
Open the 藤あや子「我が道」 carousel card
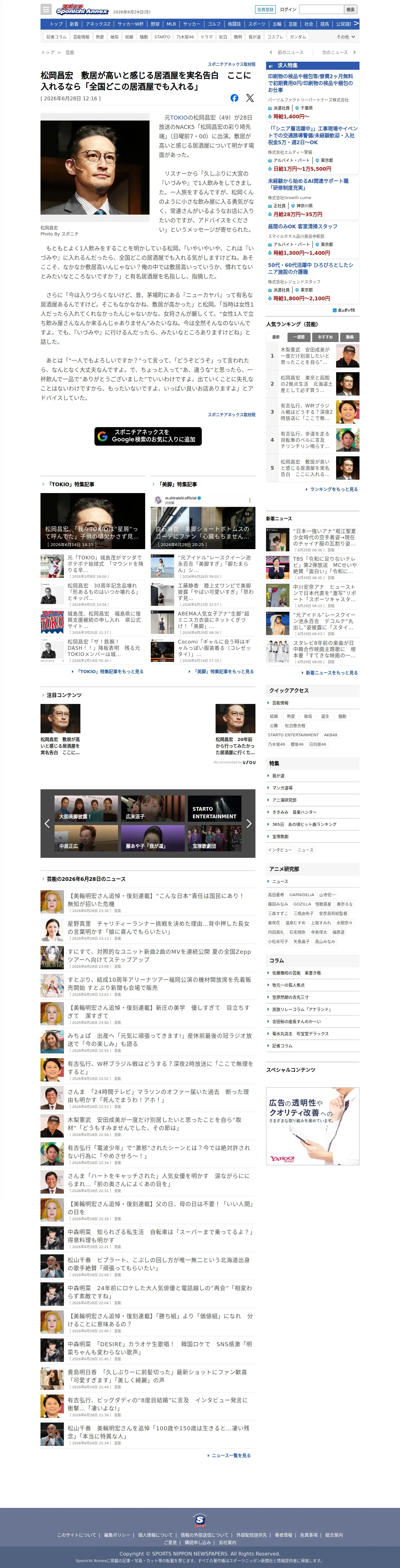coord(153,838)
